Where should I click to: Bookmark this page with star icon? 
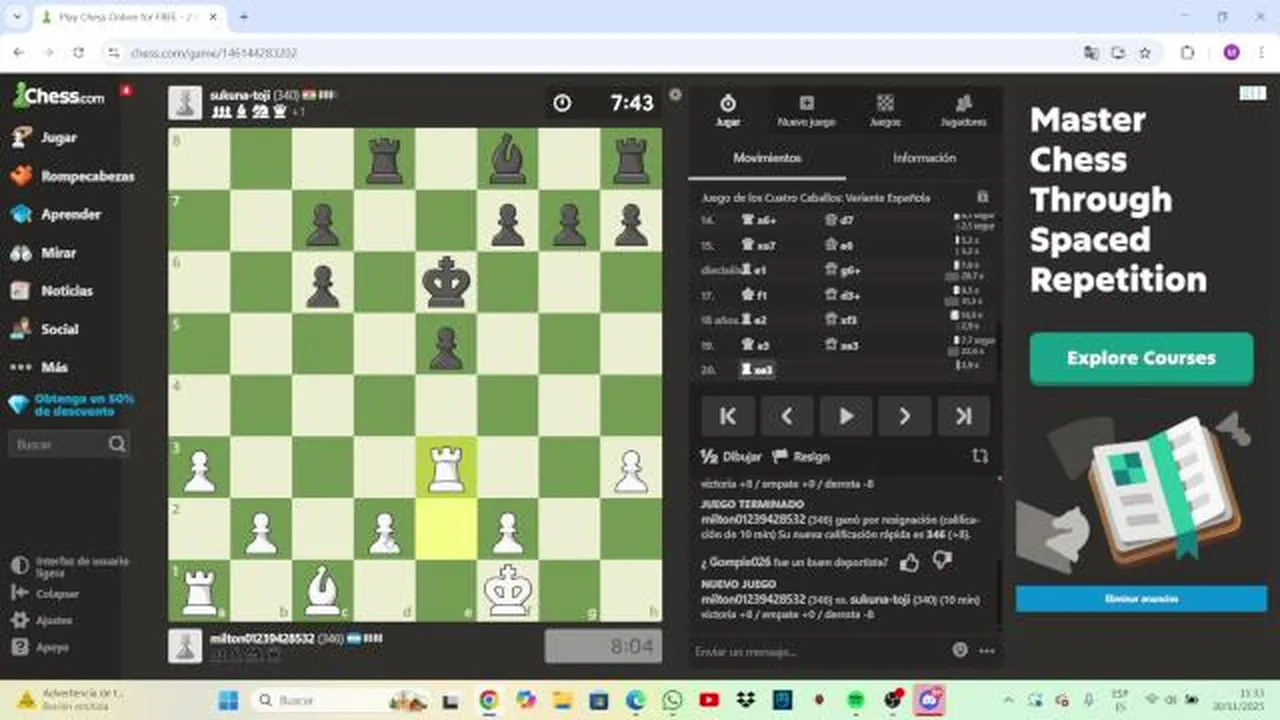coord(1145,53)
